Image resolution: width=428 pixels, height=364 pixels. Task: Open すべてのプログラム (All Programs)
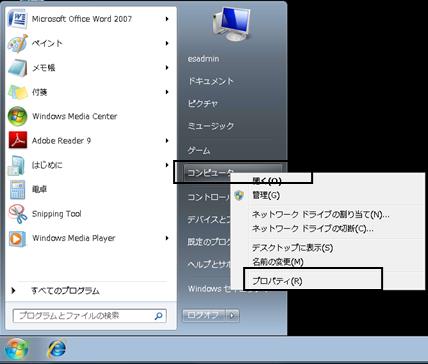tap(65, 291)
